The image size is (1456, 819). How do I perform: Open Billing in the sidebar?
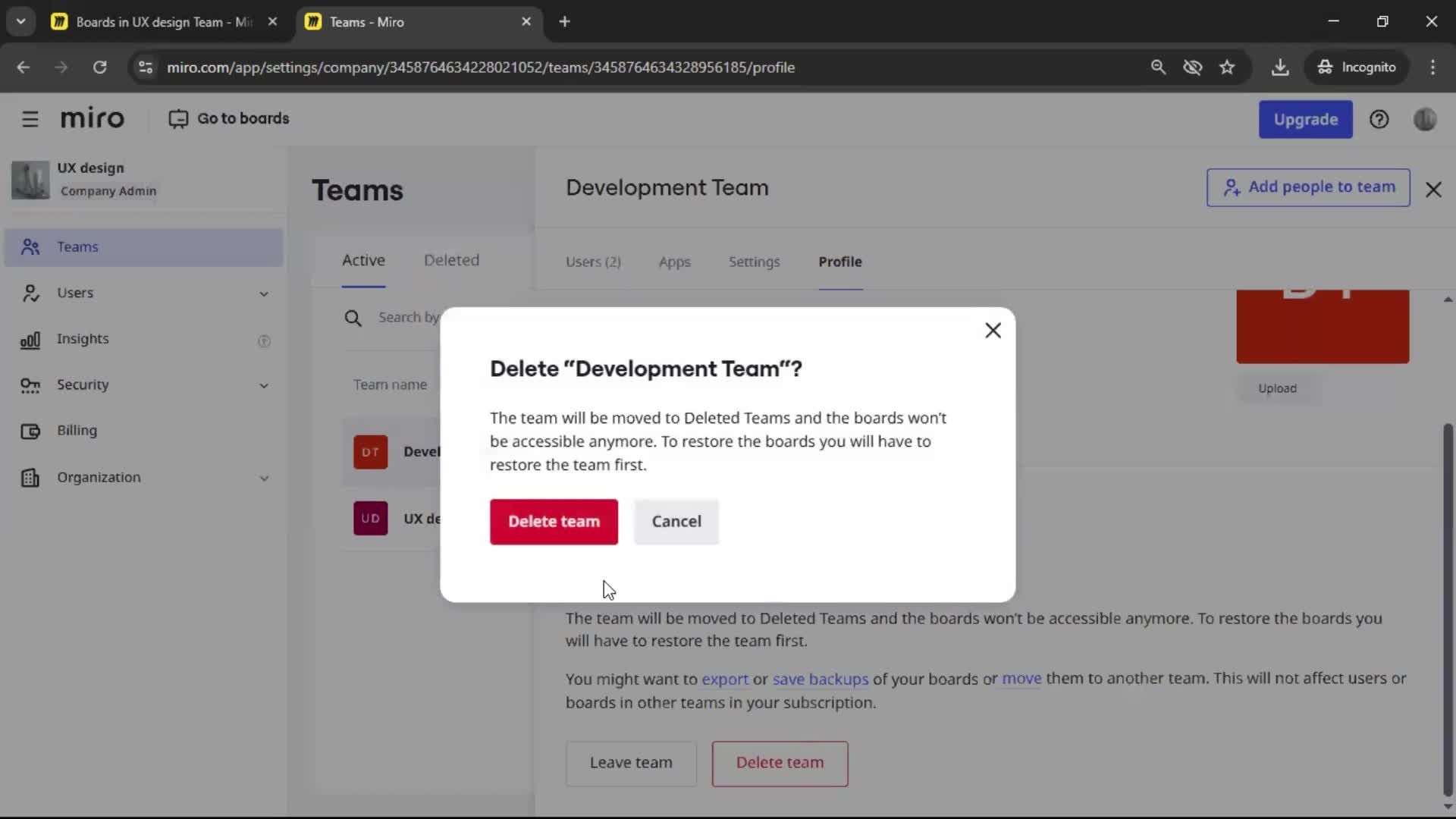tap(77, 431)
